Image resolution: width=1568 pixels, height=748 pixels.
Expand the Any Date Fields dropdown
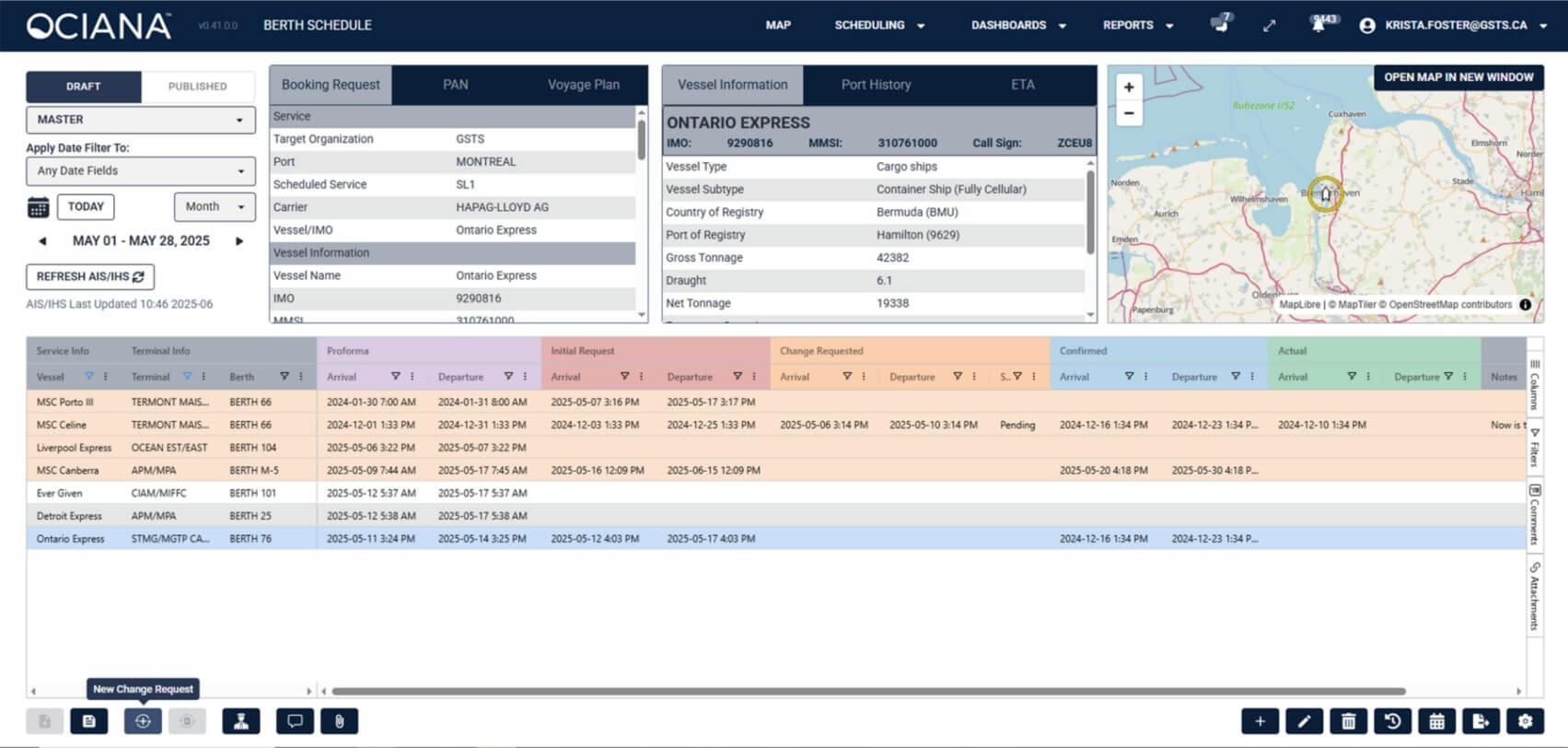[x=140, y=170]
